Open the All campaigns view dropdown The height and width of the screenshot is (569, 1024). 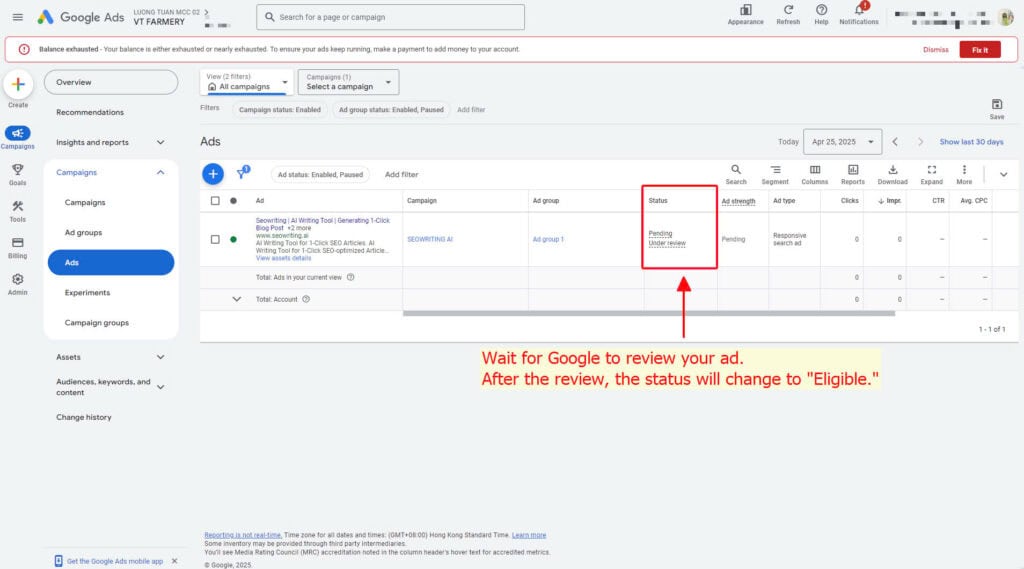(x=247, y=82)
